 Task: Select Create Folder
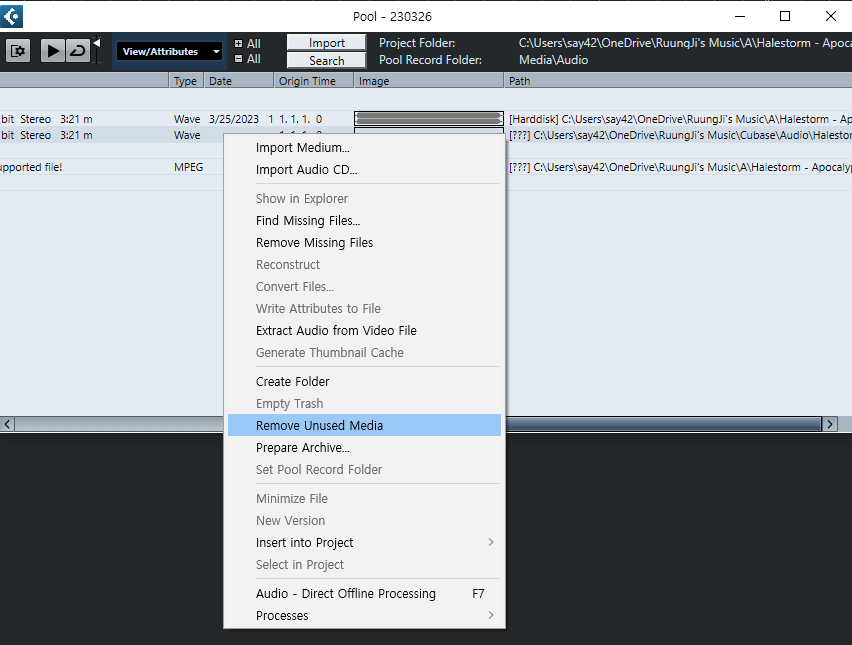(290, 381)
